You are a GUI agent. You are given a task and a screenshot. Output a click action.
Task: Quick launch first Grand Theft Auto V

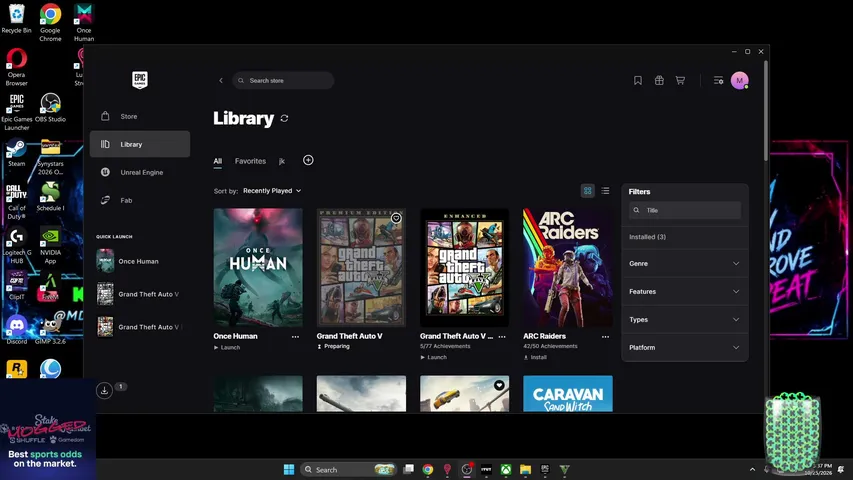[x=139, y=294]
